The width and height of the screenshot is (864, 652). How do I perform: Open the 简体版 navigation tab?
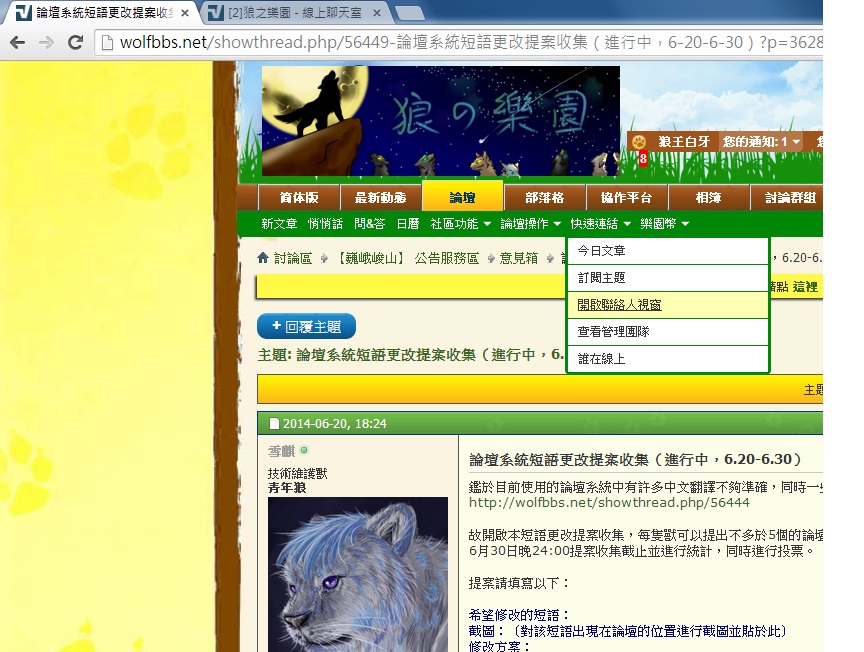pos(299,197)
